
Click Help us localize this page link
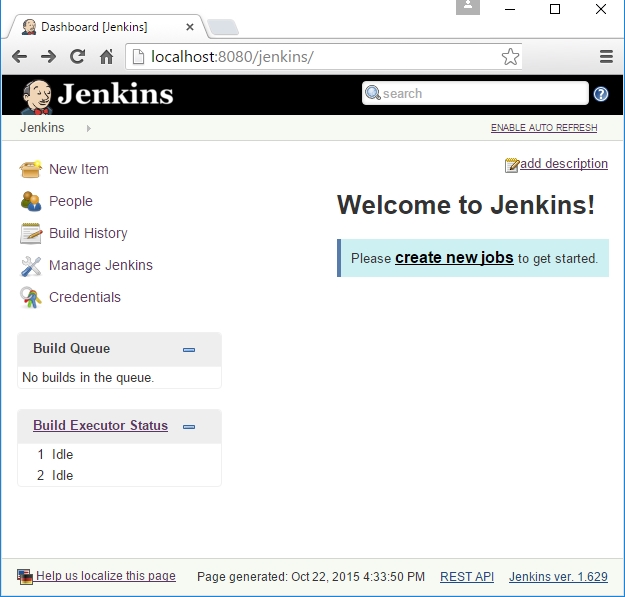coord(106,576)
